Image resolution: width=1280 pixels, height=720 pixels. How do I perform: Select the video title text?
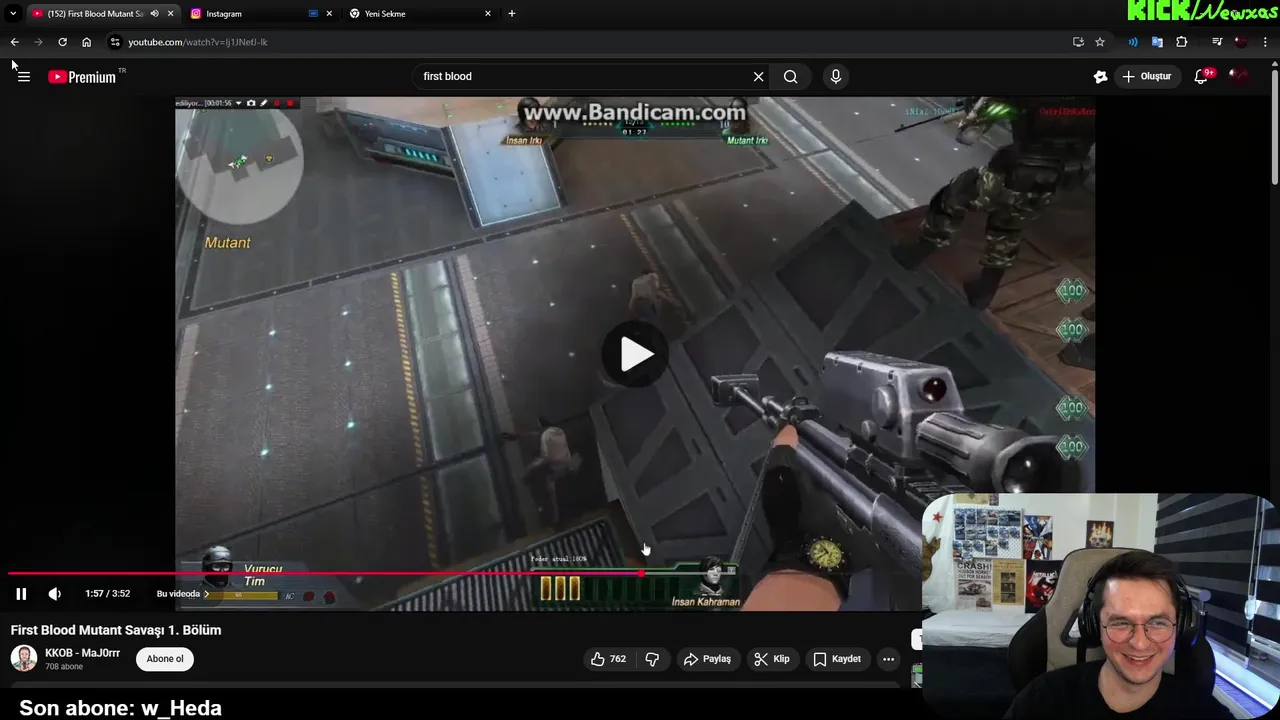point(116,630)
